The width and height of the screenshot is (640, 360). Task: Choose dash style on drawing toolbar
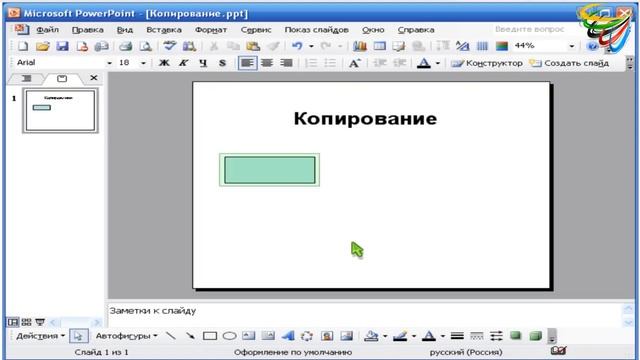(477, 336)
